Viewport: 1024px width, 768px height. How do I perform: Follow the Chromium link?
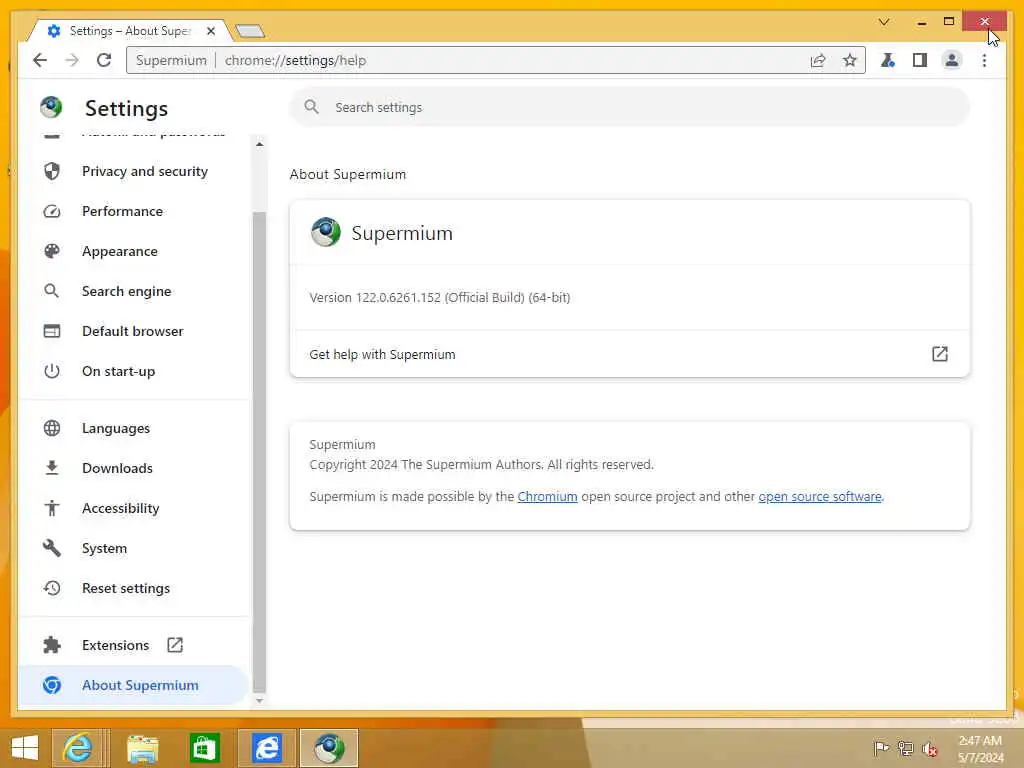point(547,496)
